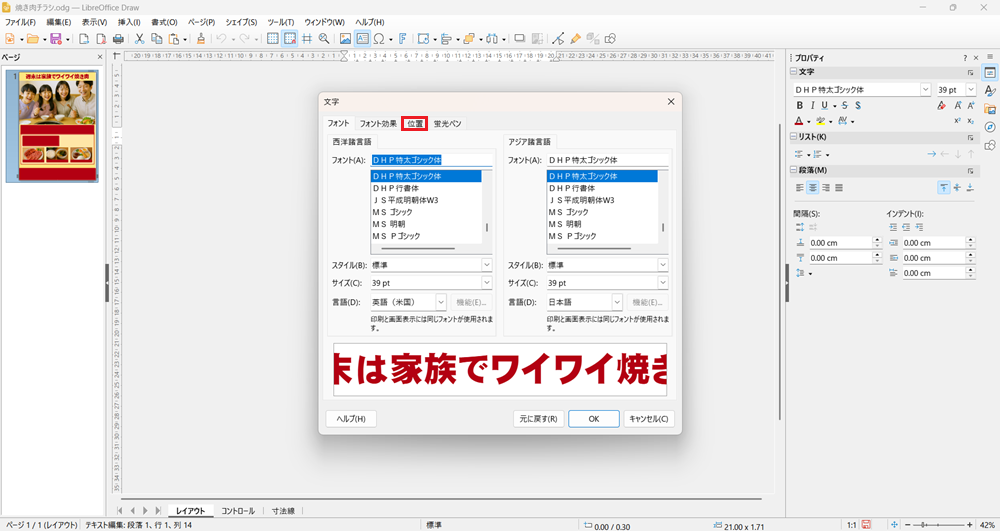This screenshot has width=1000, height=531.
Task: Click the 元に戻す(R) button
Action: pyautogui.click(x=538, y=419)
